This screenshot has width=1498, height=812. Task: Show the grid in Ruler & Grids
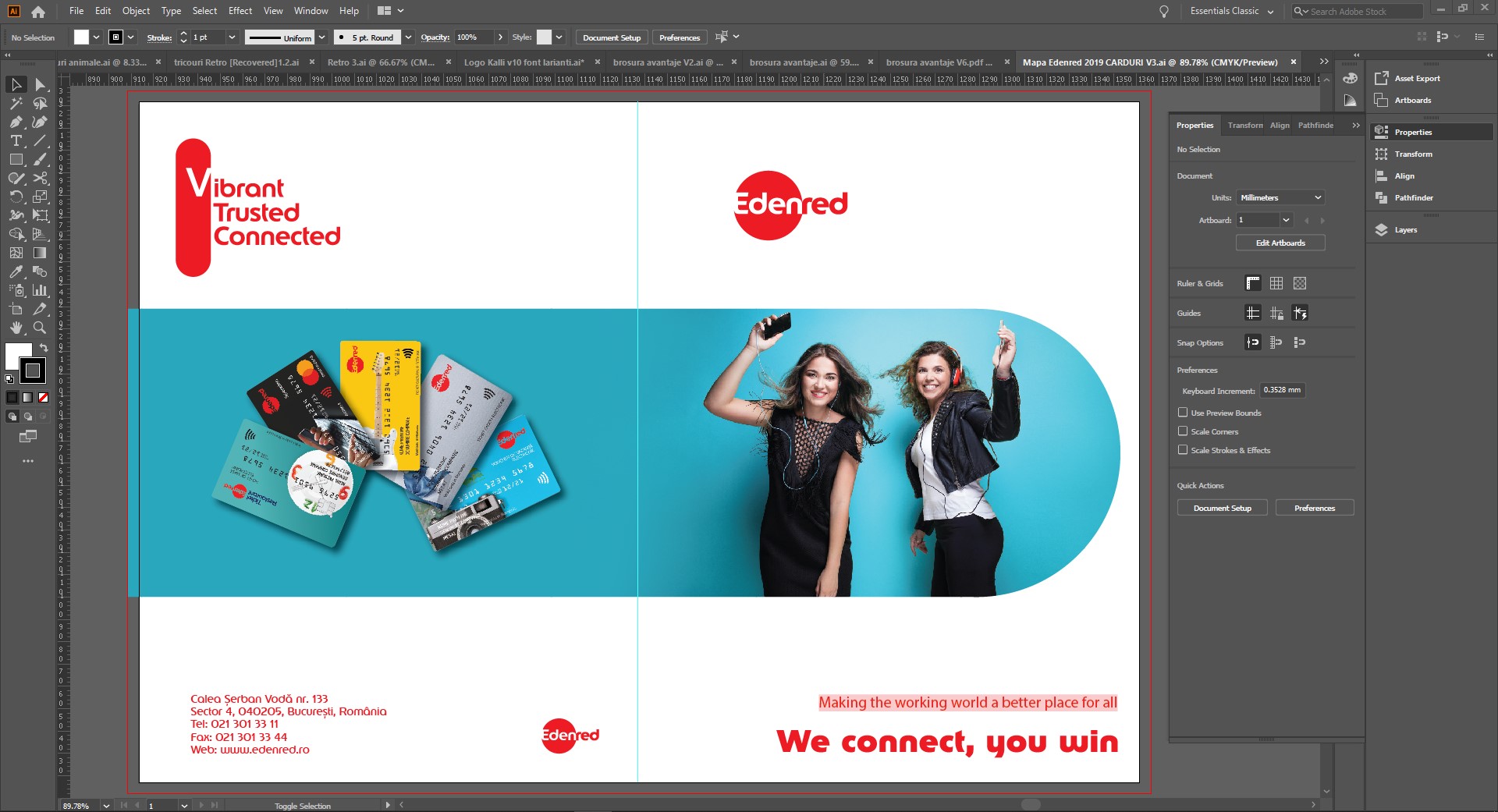point(1276,283)
